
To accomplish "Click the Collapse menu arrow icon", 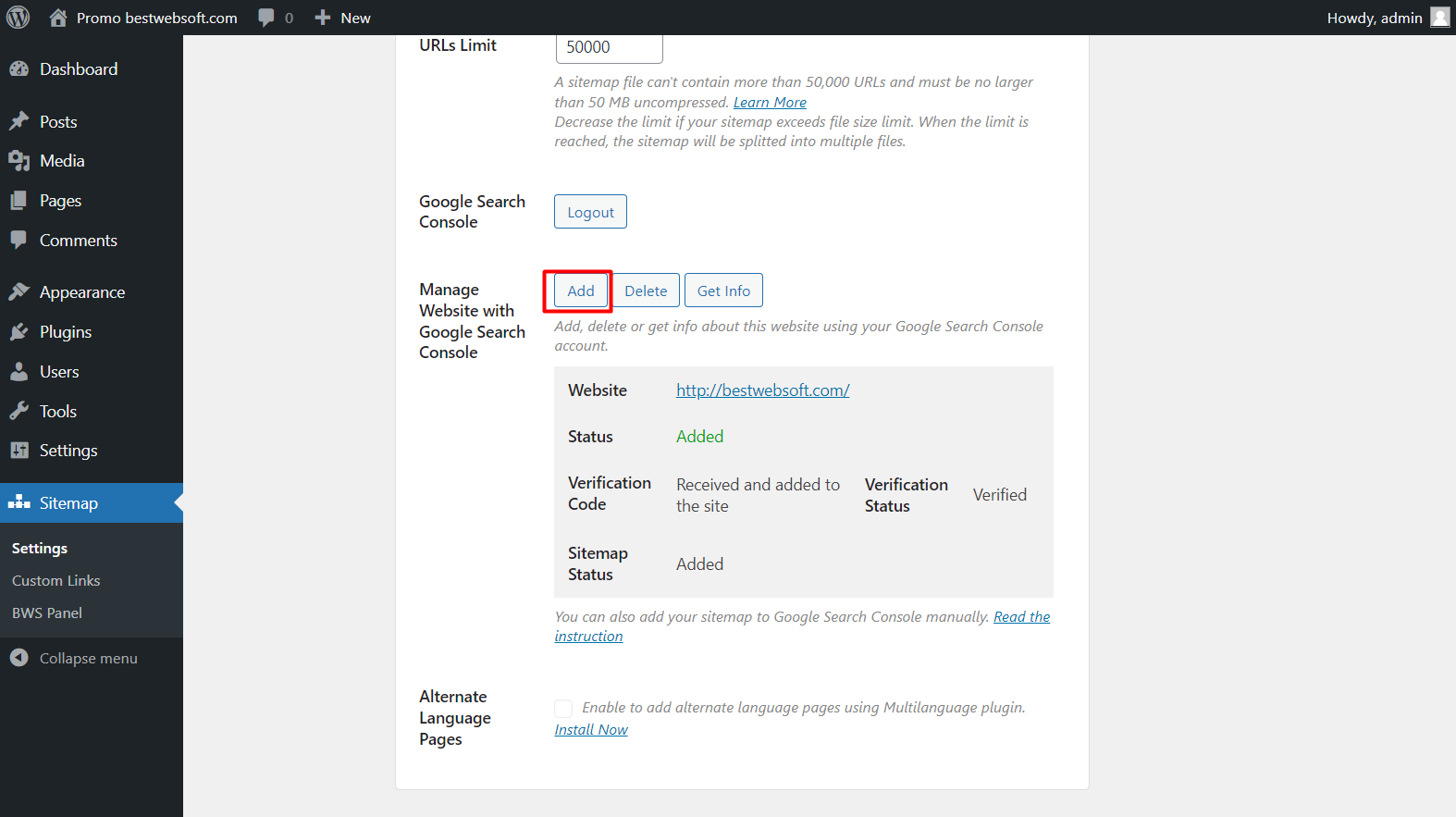I will pos(19,658).
